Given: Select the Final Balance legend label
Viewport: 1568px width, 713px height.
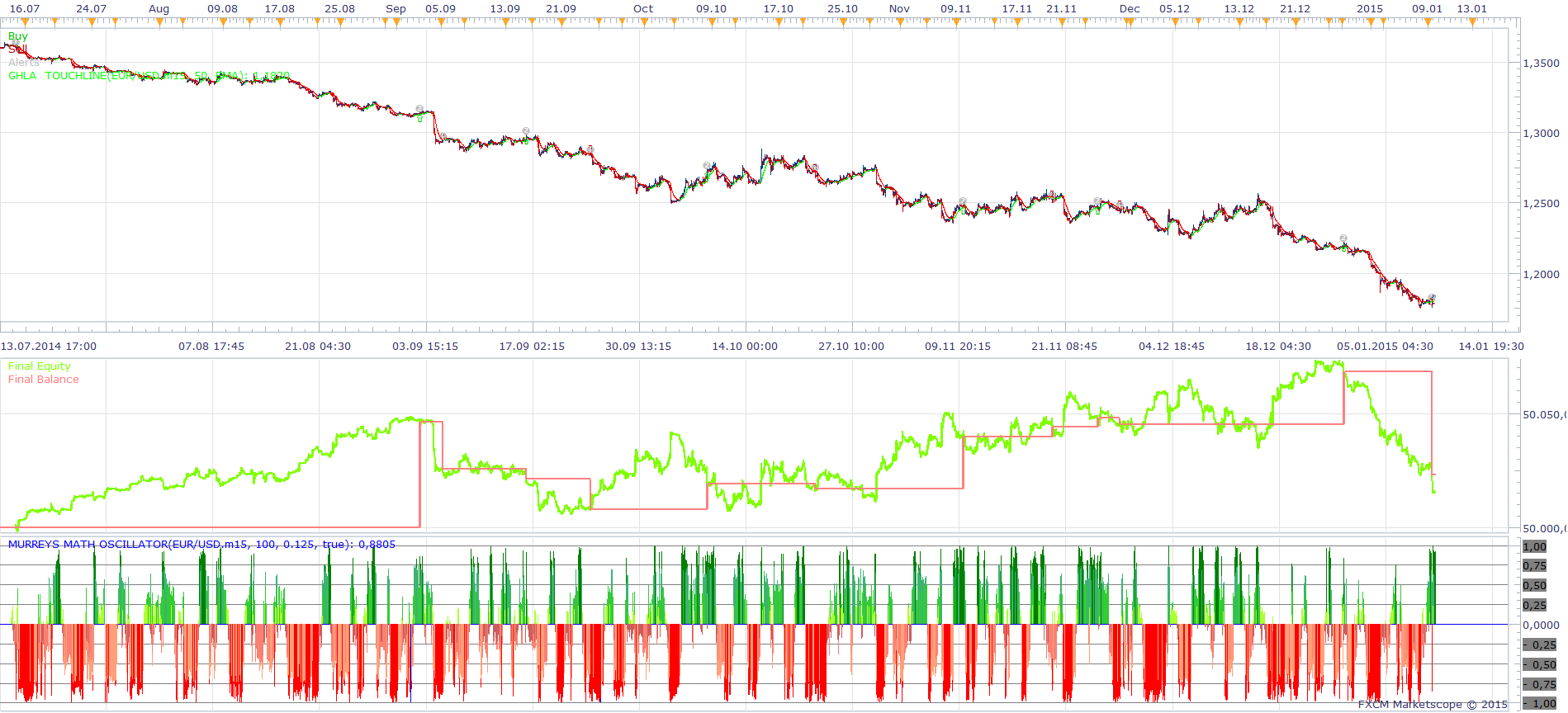Looking at the screenshot, I should [44, 380].
